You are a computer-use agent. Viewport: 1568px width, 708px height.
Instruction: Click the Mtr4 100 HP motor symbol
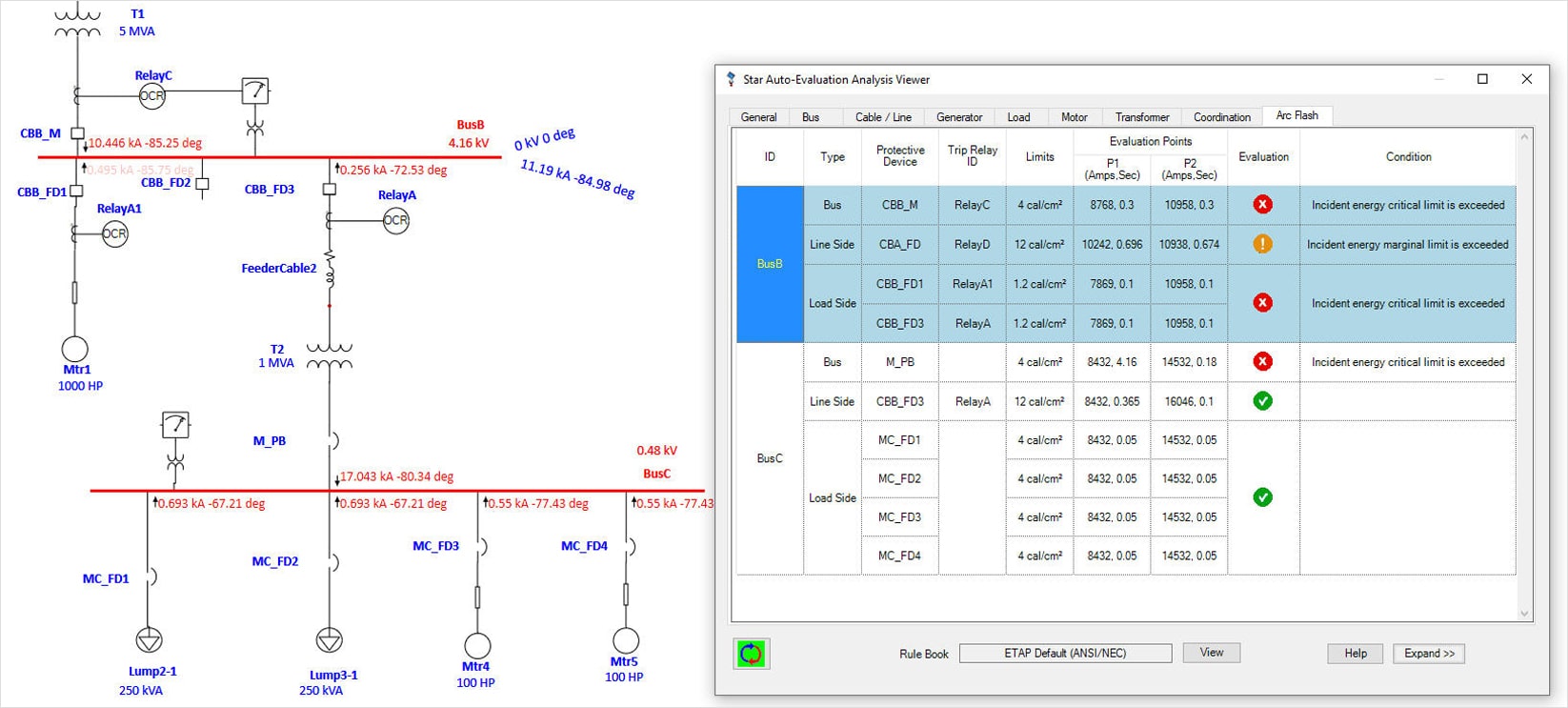tap(477, 645)
